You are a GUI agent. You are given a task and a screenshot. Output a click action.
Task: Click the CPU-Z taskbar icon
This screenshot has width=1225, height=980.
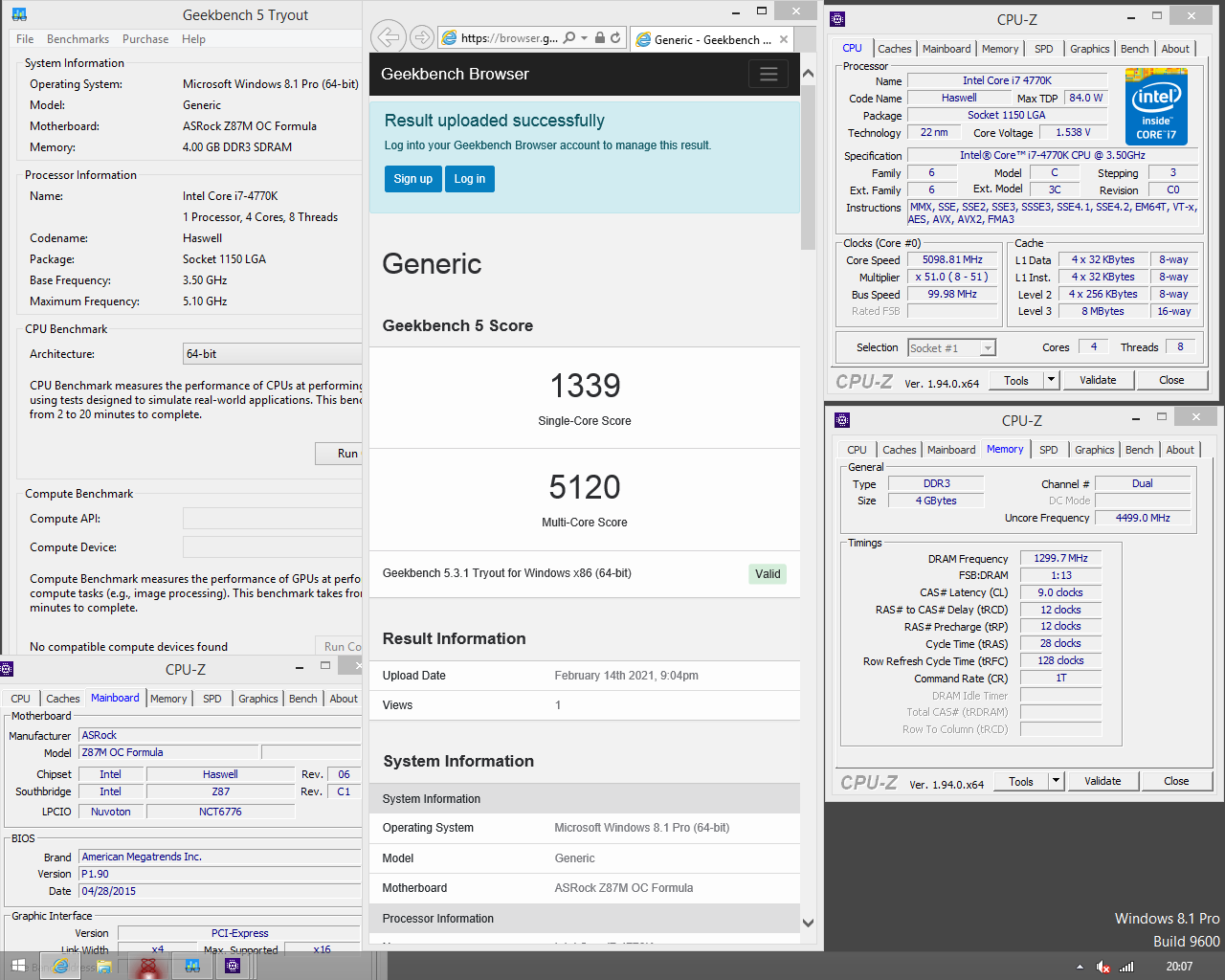pos(233,966)
